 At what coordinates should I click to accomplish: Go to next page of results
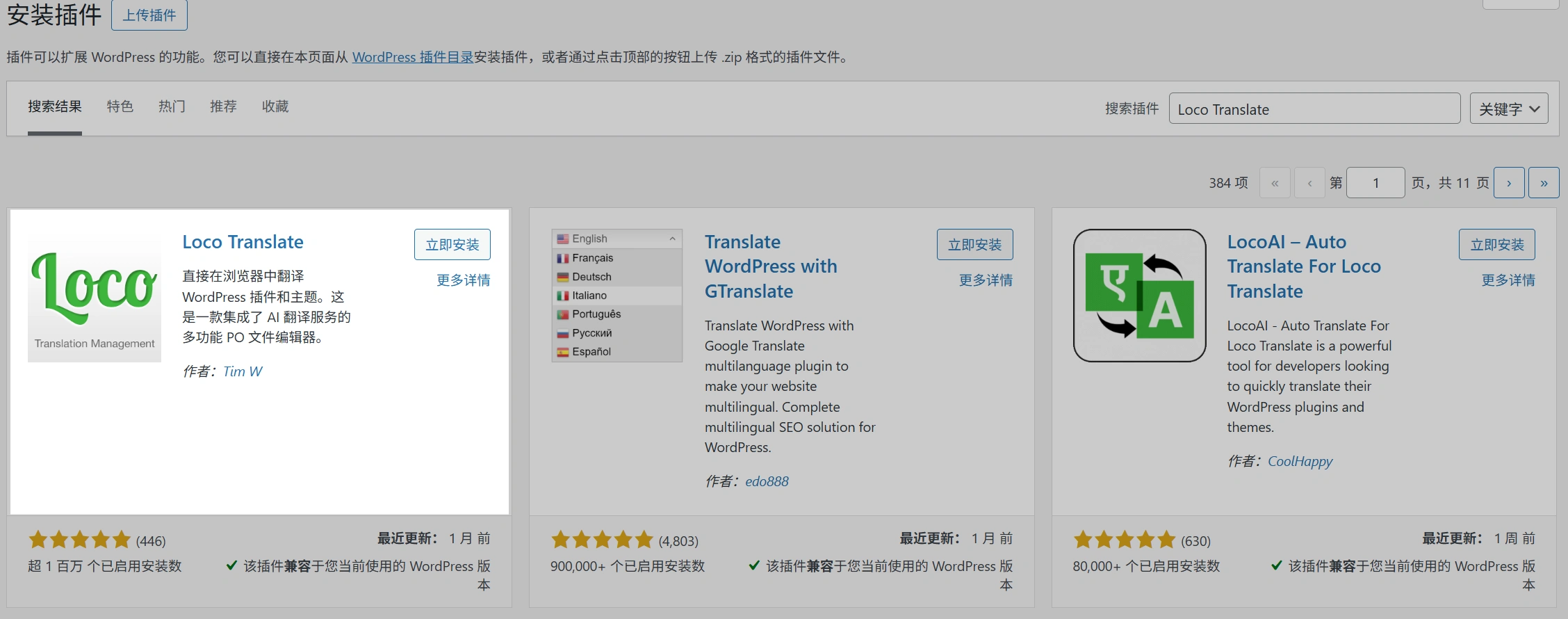1509,183
